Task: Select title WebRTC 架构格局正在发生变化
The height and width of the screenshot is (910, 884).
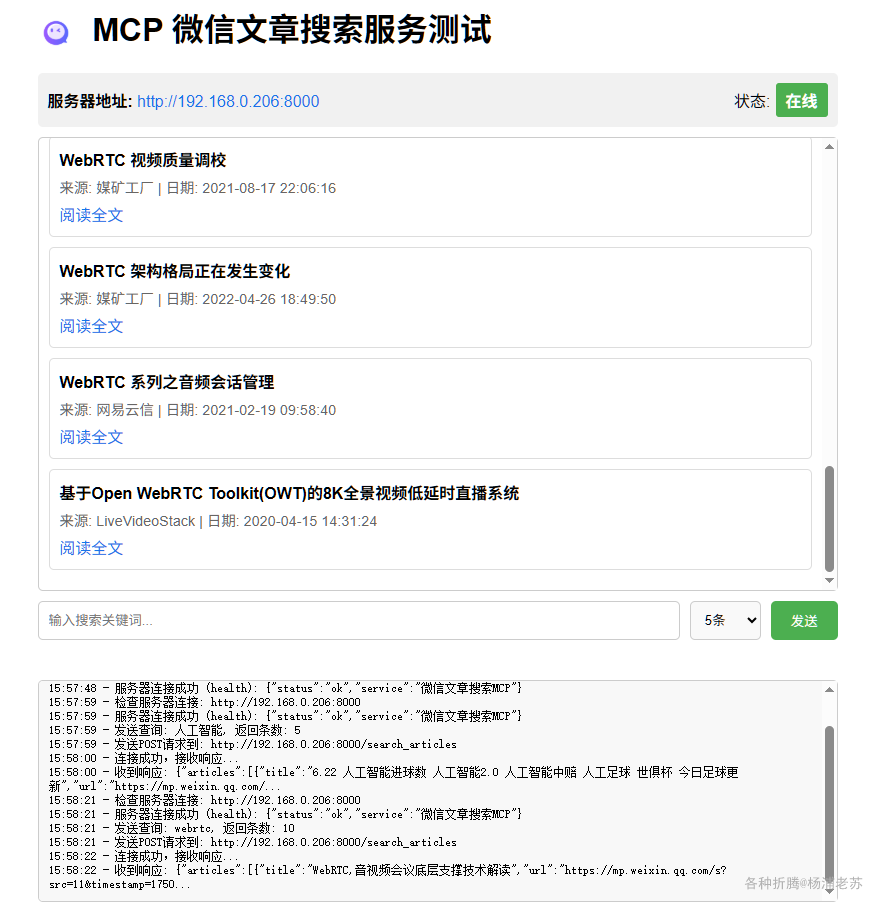Action: tap(175, 271)
